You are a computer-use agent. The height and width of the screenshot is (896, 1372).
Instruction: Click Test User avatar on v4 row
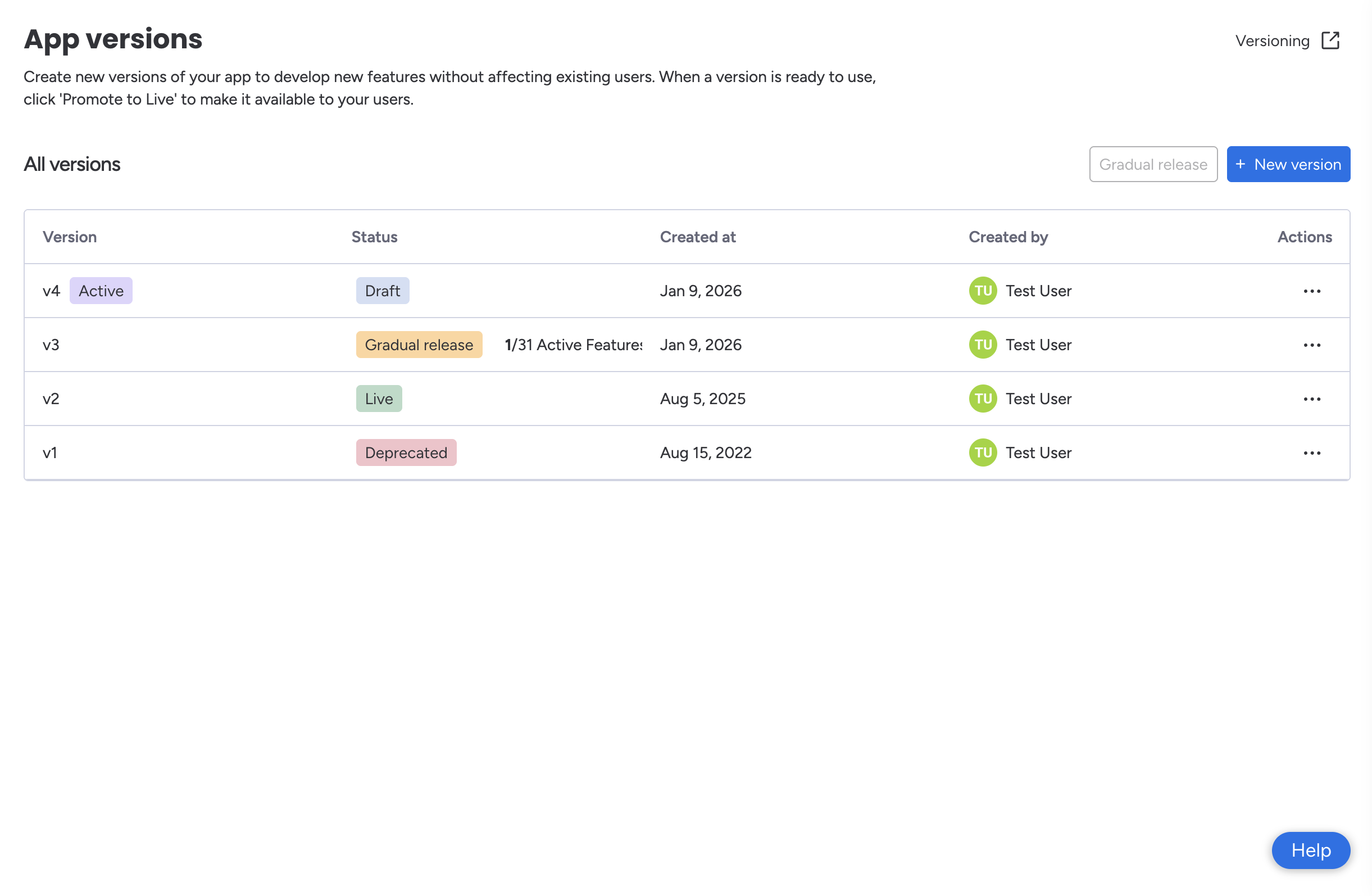coord(982,291)
